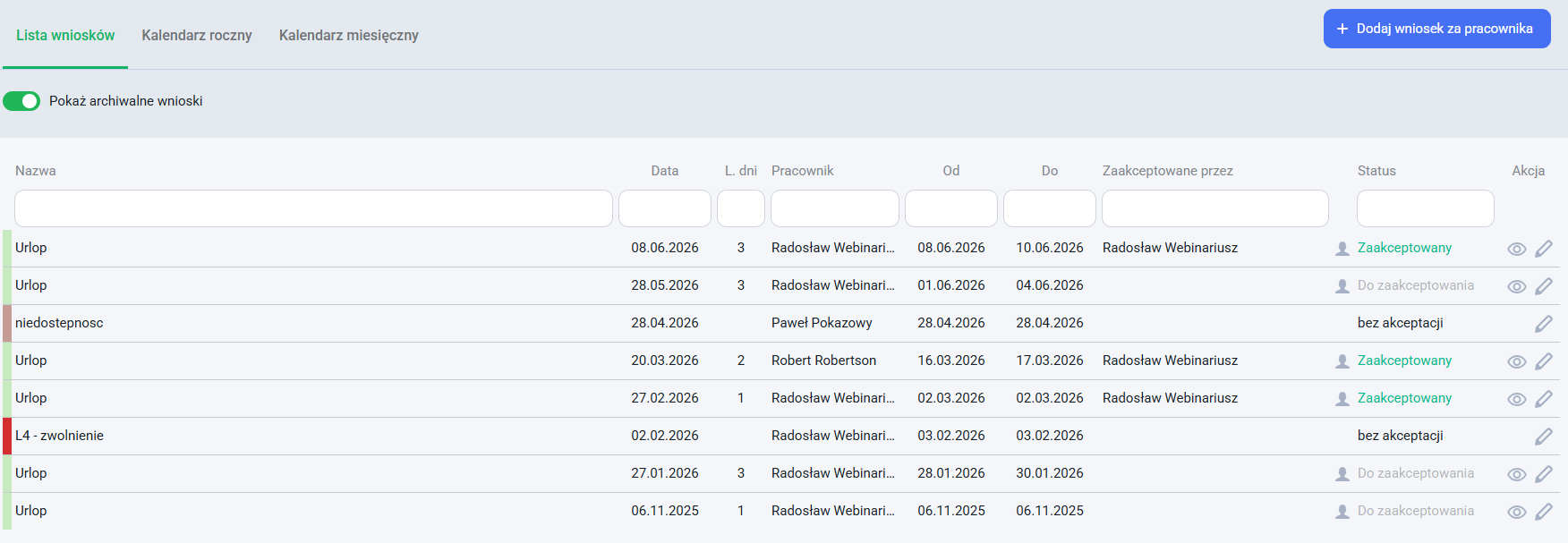
Task: Click person icon in 06.11.2025 Do zaakceptowania row
Action: coord(1342,512)
